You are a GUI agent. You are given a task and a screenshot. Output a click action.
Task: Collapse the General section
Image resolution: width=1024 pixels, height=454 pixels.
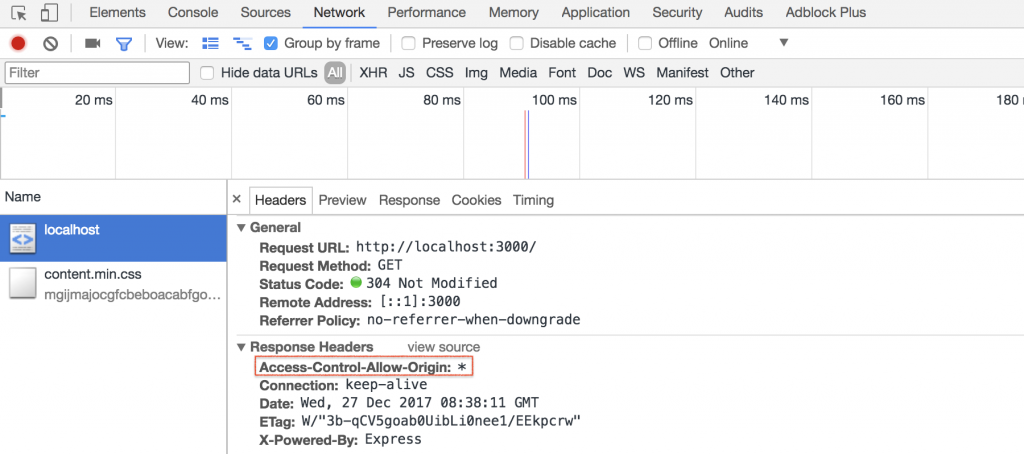coord(241,228)
